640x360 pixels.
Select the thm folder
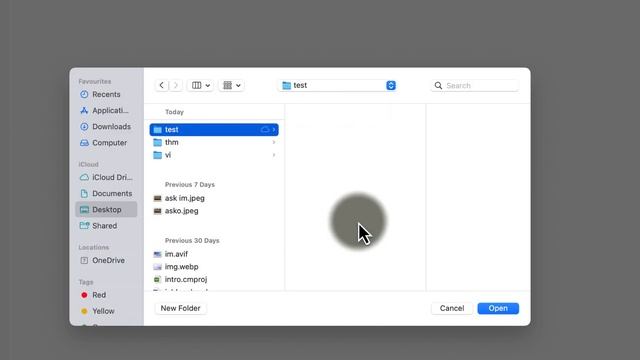(x=214, y=142)
